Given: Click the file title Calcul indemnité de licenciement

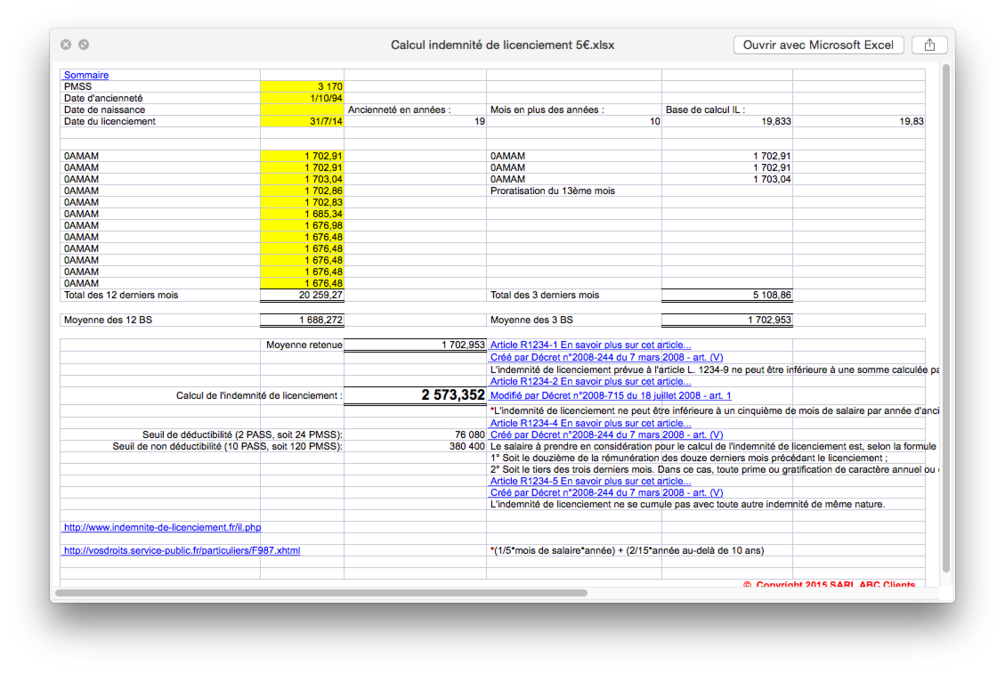Looking at the screenshot, I should [502, 44].
